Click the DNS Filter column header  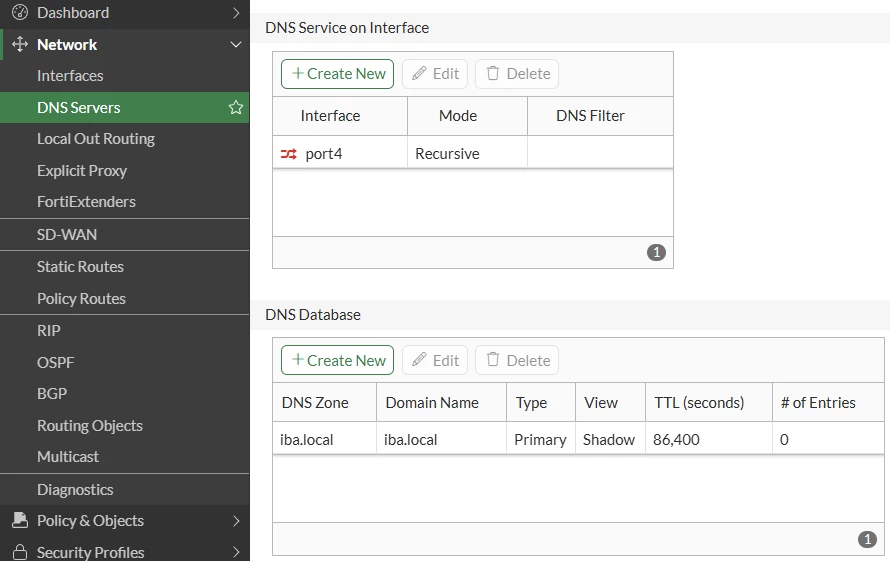coord(601,116)
